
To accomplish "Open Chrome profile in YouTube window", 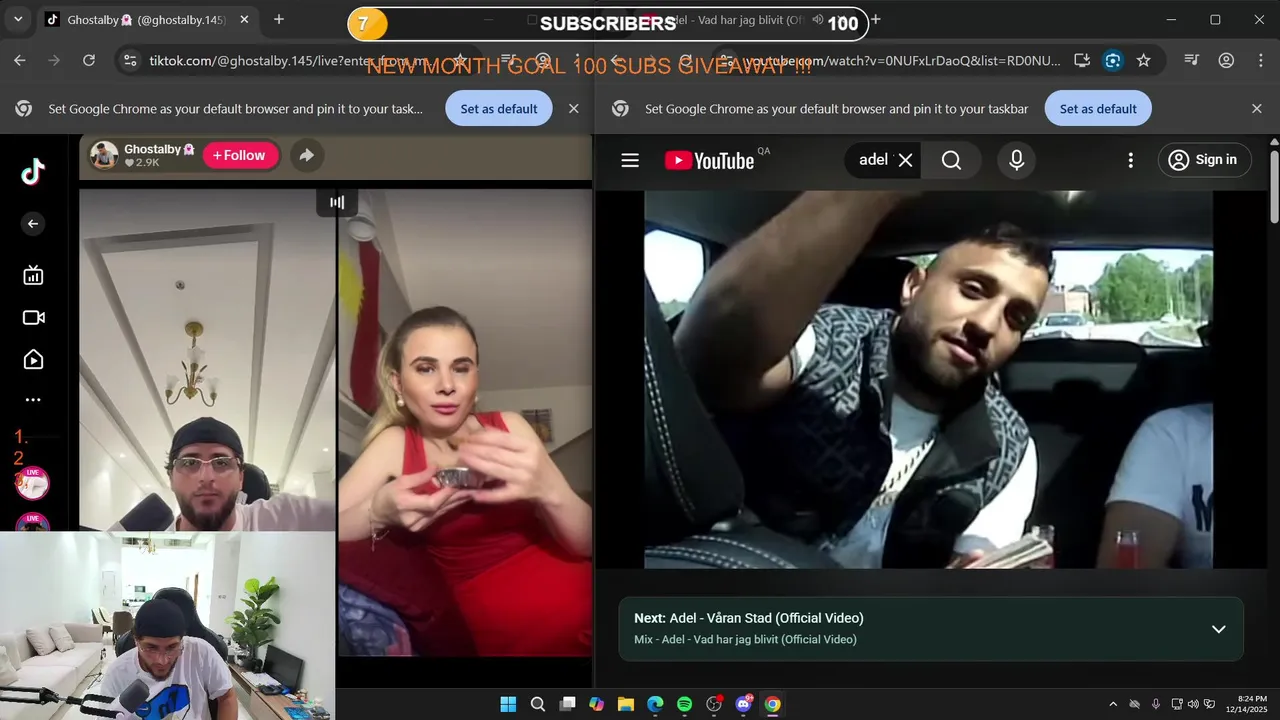I will 1226,61.
